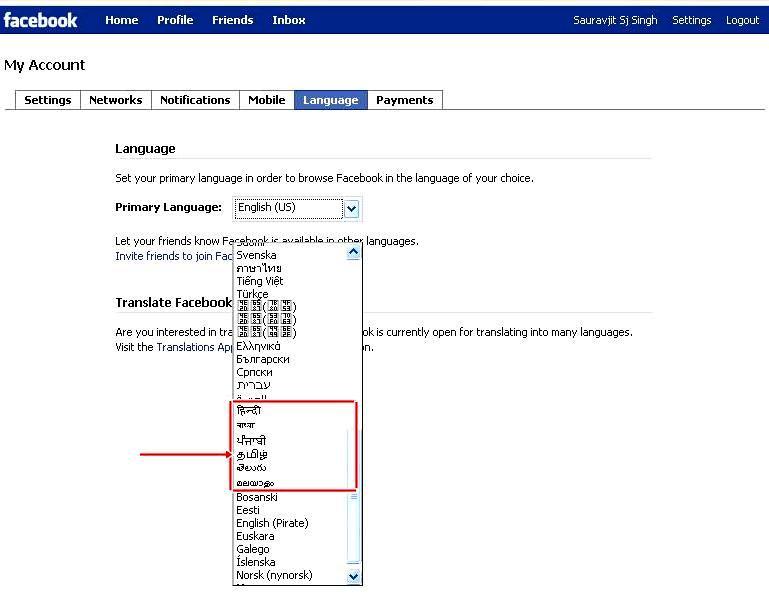The height and width of the screenshot is (610, 769).
Task: Open the Home page link
Action: 122,20
